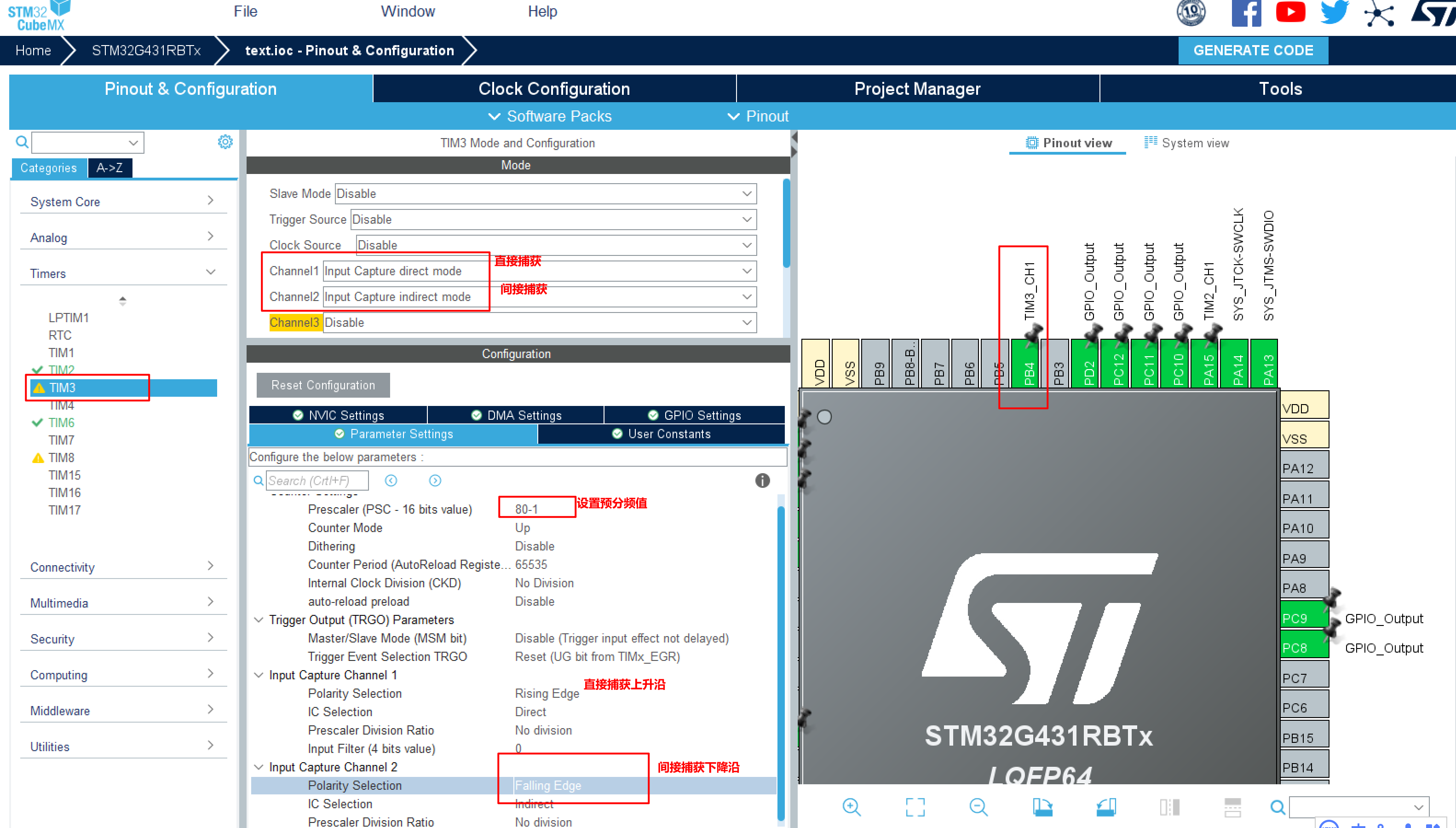Screen dimensions: 1456x828
Task: Open the Clock Source dropdown
Action: 556,244
